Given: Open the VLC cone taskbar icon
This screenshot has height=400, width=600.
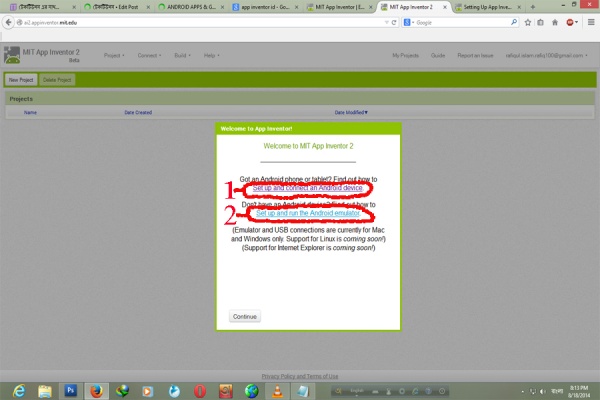Looking at the screenshot, I should pyautogui.click(x=277, y=391).
